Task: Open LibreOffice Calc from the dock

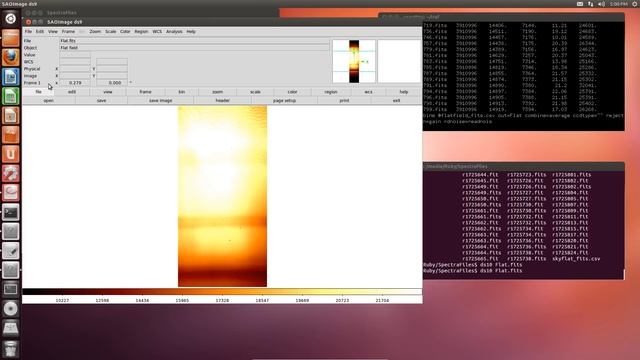Action: tap(11, 96)
